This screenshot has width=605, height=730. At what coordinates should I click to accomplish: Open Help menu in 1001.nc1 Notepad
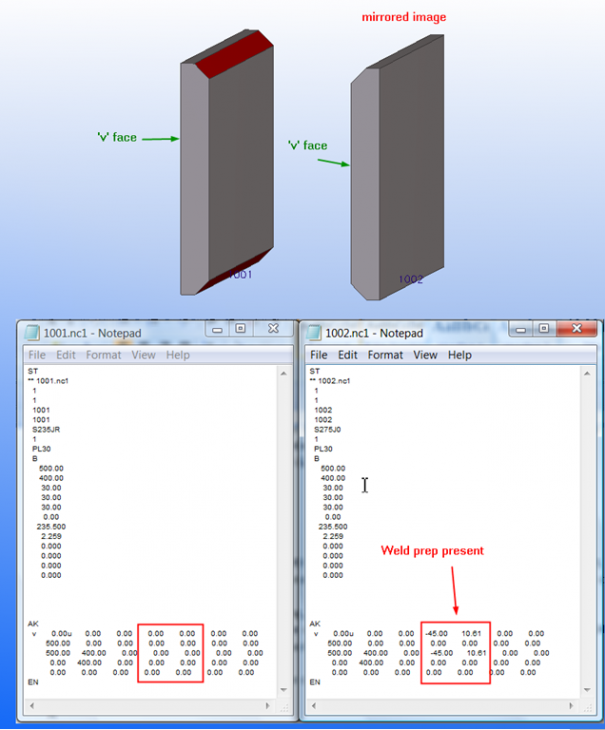click(178, 355)
